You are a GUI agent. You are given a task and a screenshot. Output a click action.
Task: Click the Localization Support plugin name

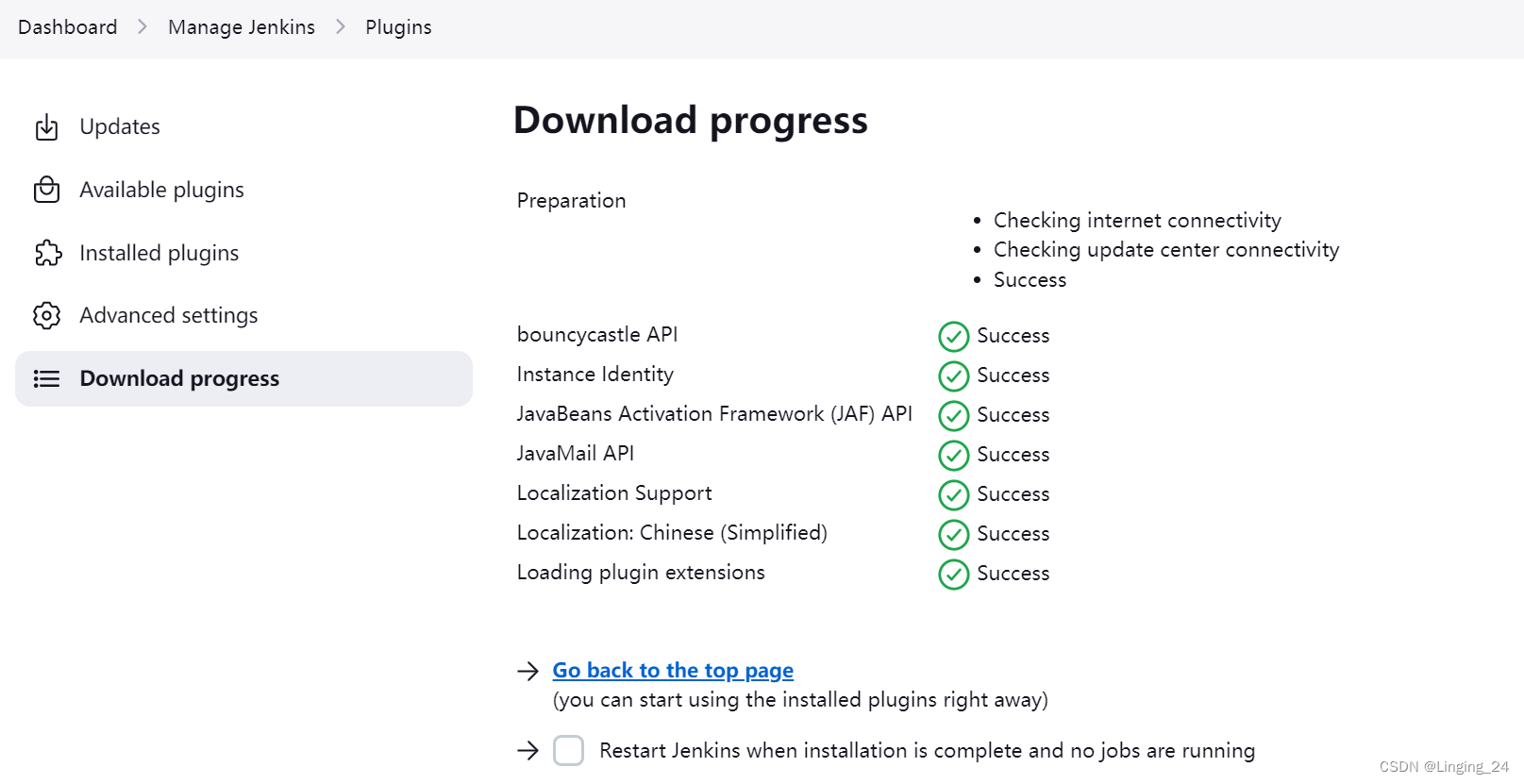pyautogui.click(x=614, y=493)
